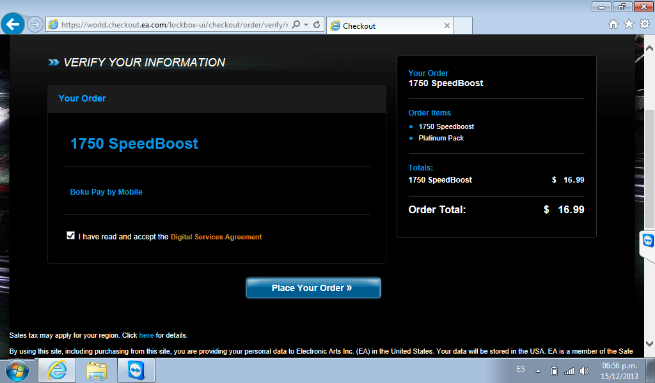The width and height of the screenshot is (655, 383).
Task: Click the ES language indicator in tray
Action: pos(520,369)
